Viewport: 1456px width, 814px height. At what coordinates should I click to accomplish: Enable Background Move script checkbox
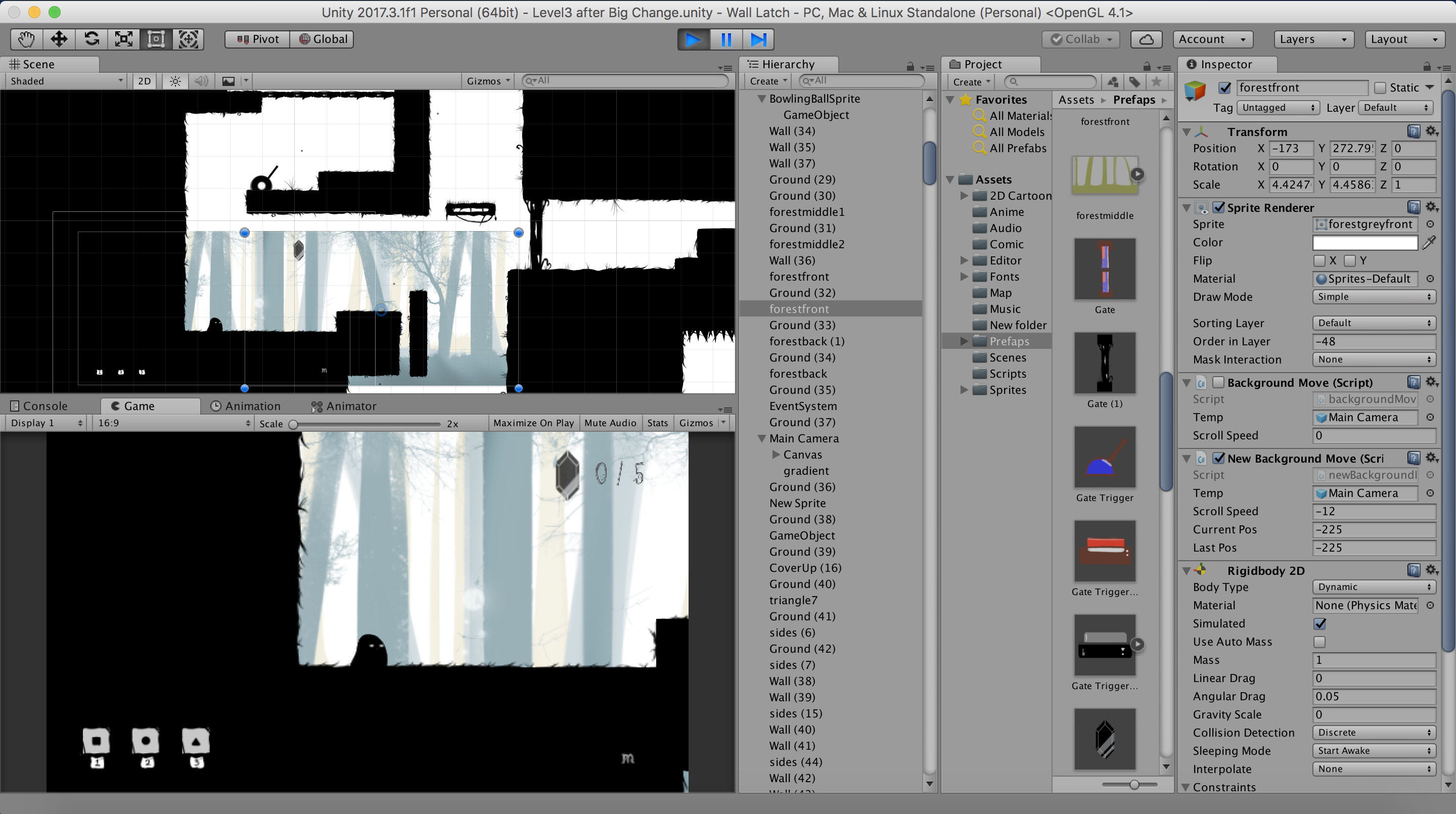[x=1218, y=383]
